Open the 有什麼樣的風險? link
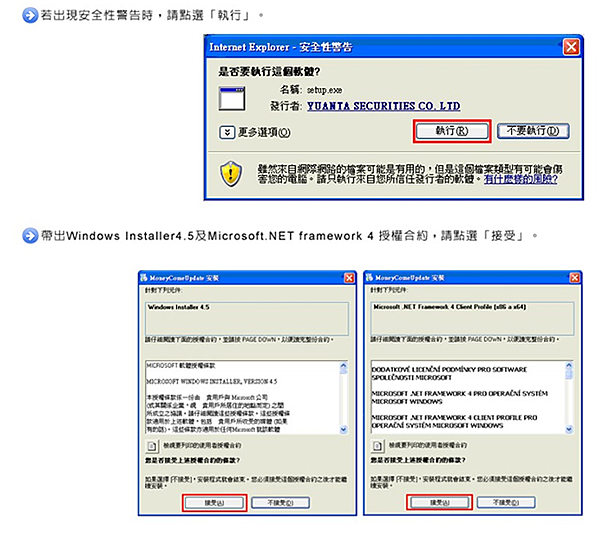The width and height of the screenshot is (600, 533). tap(521, 179)
